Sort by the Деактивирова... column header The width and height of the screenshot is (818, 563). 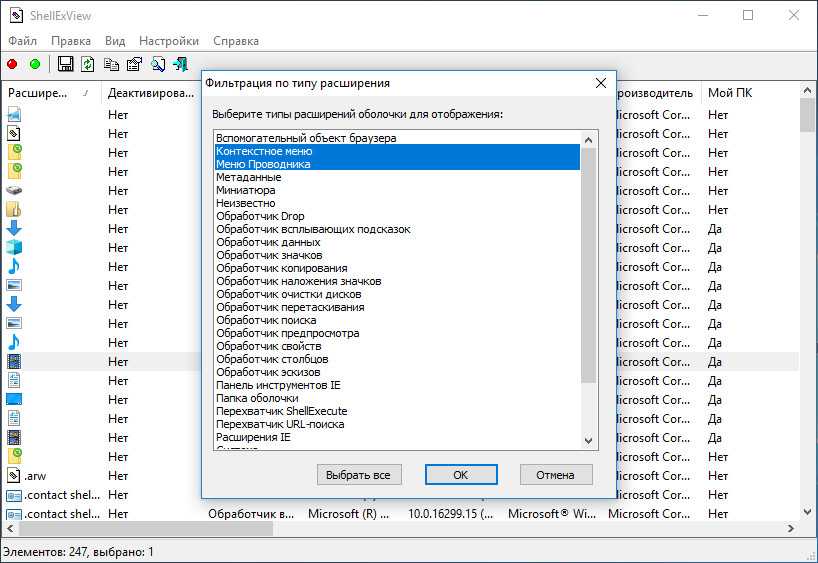tap(151, 93)
